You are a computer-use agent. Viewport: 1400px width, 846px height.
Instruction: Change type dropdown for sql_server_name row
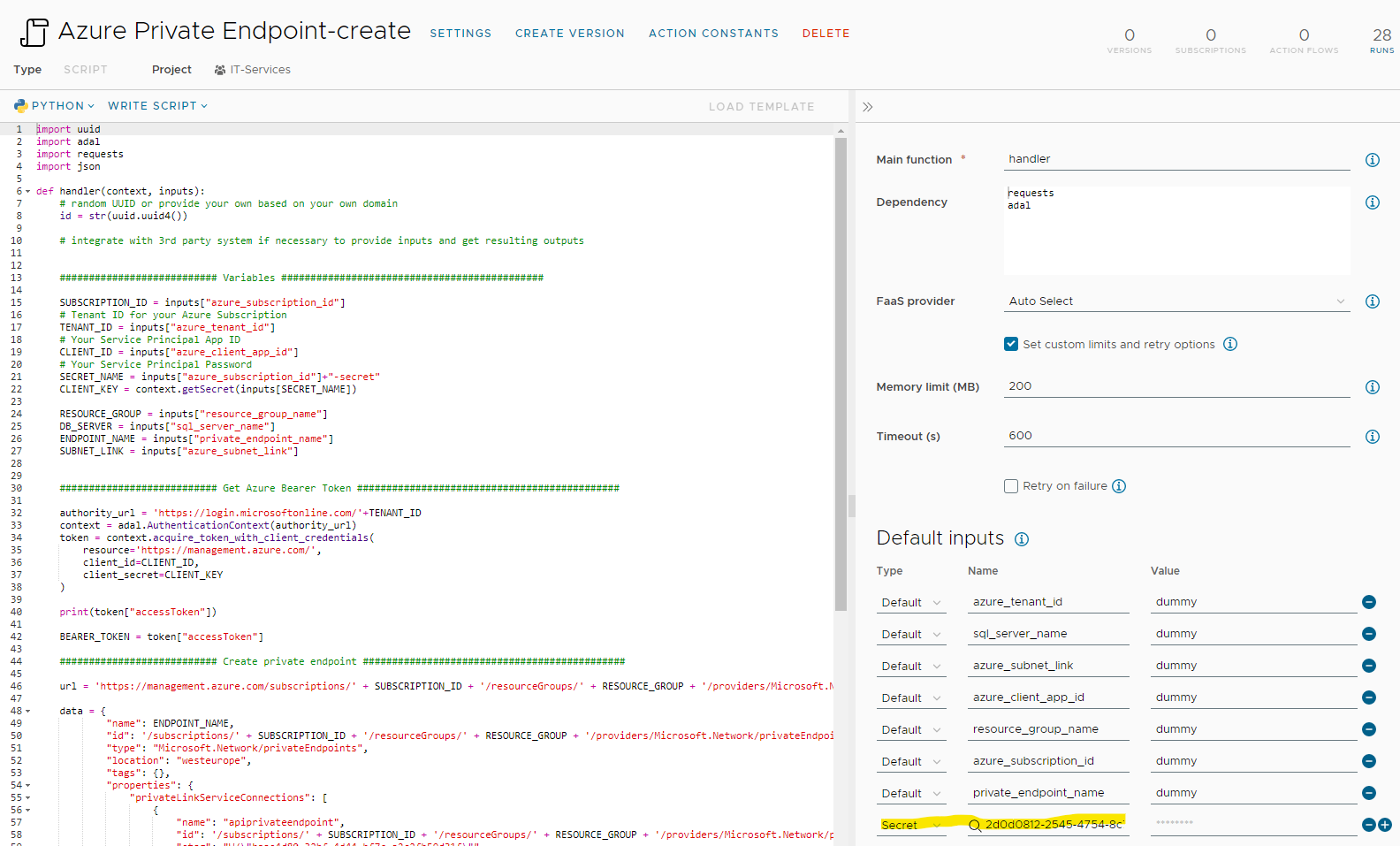(x=911, y=635)
